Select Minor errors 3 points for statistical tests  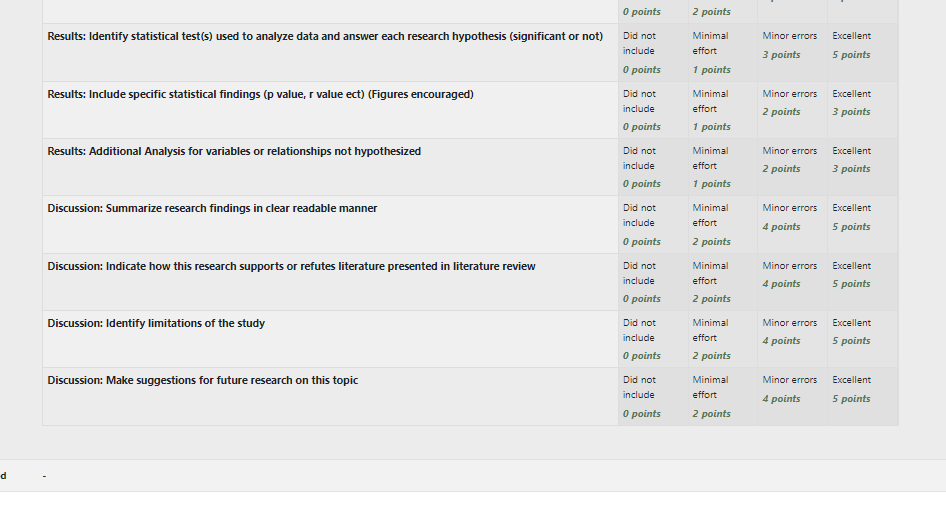793,52
